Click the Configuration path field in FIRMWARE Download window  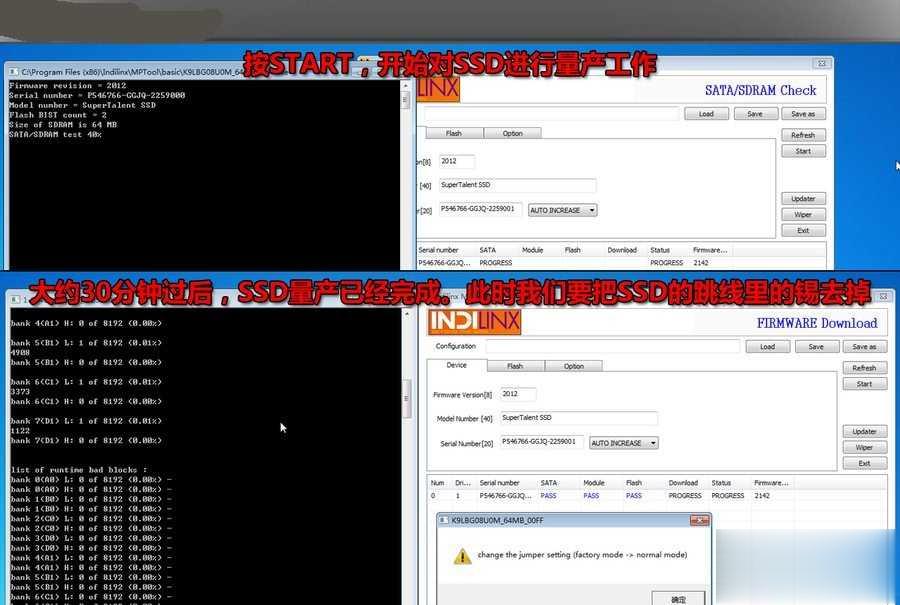[612, 346]
